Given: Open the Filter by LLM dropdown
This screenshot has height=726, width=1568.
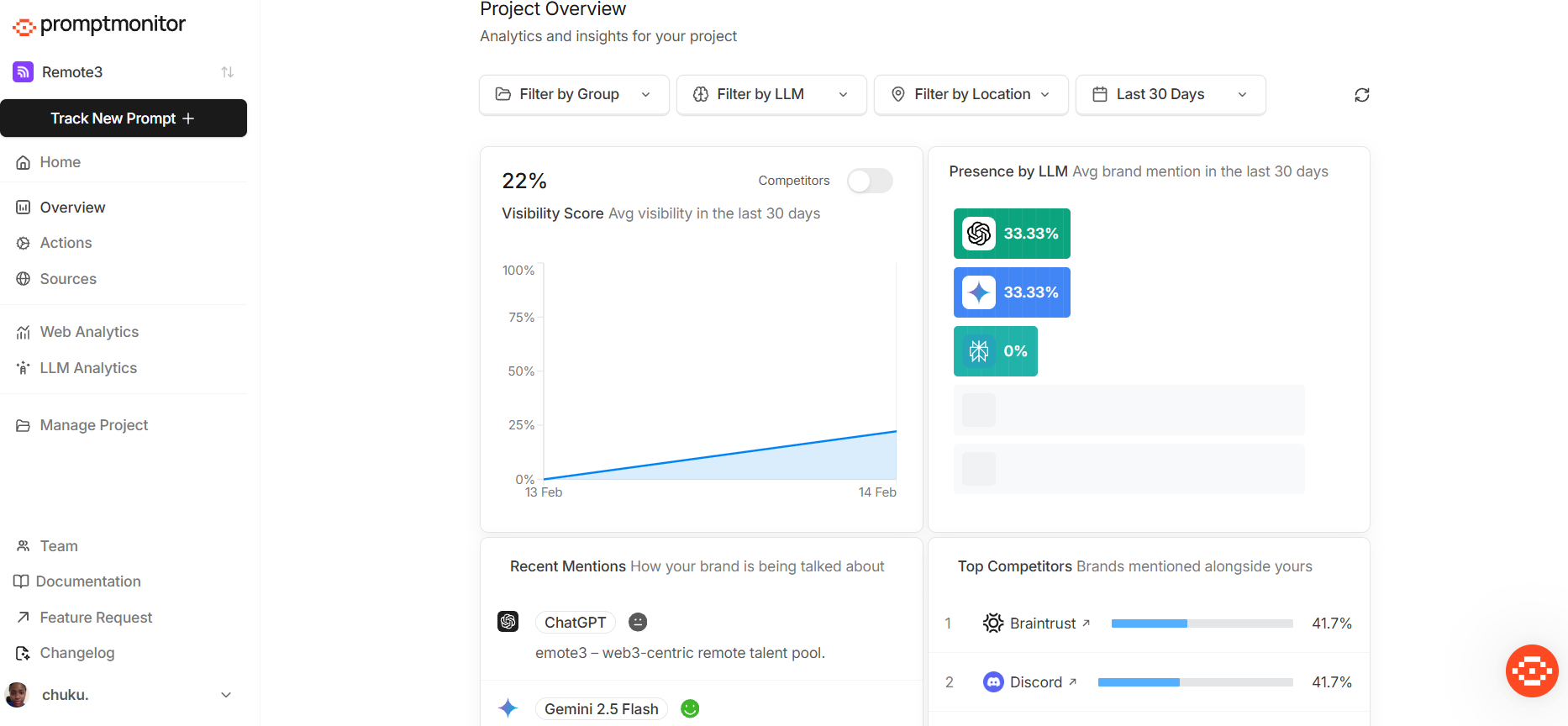Looking at the screenshot, I should point(771,95).
